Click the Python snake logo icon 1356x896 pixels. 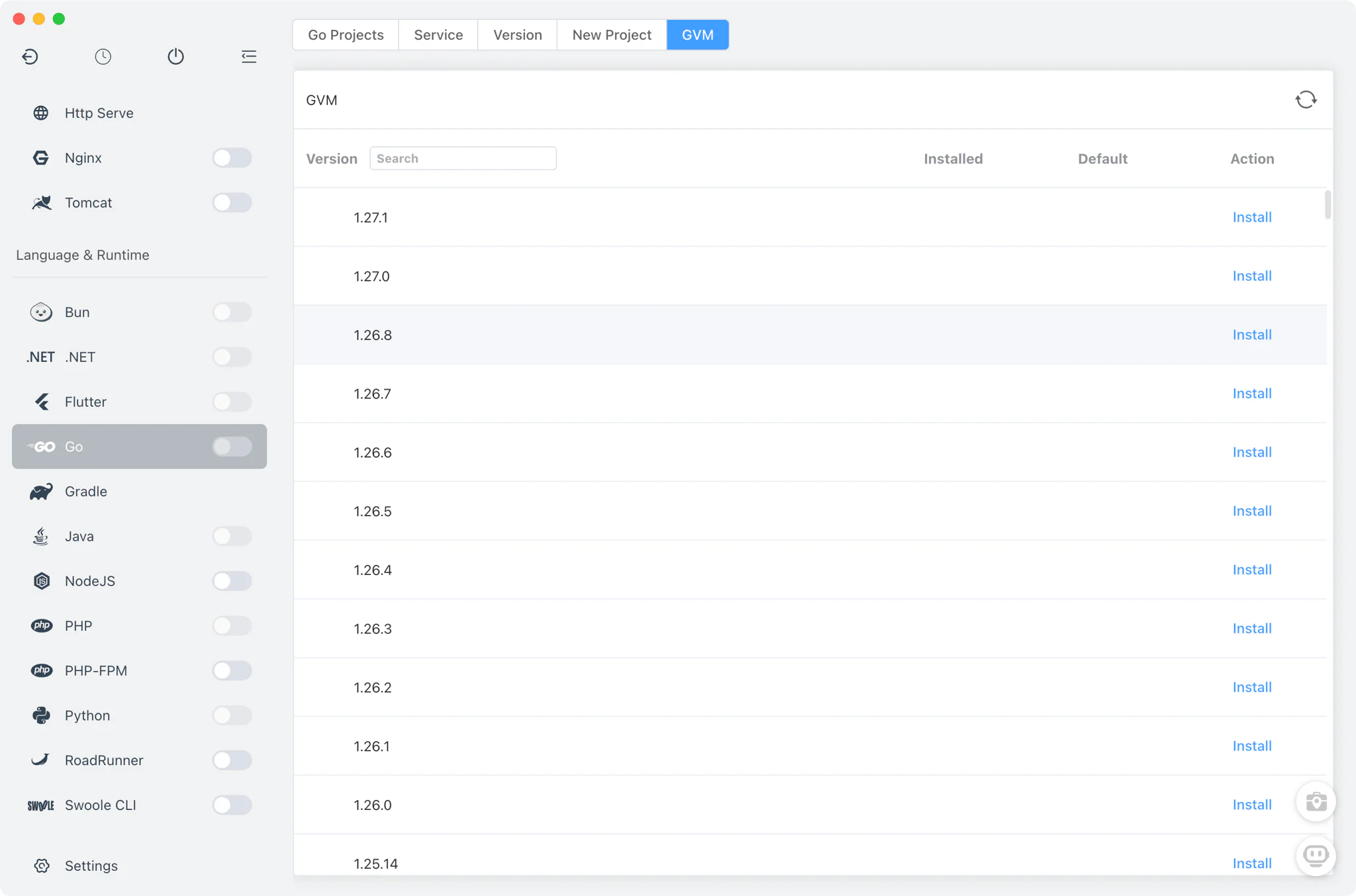click(x=41, y=715)
